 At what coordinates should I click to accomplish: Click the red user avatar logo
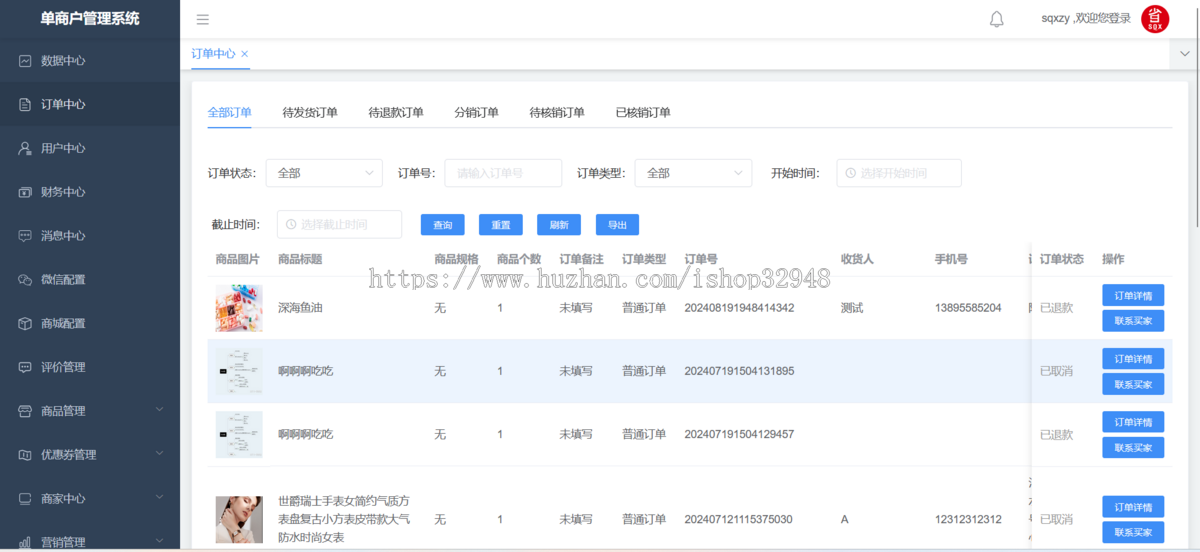coord(1155,19)
